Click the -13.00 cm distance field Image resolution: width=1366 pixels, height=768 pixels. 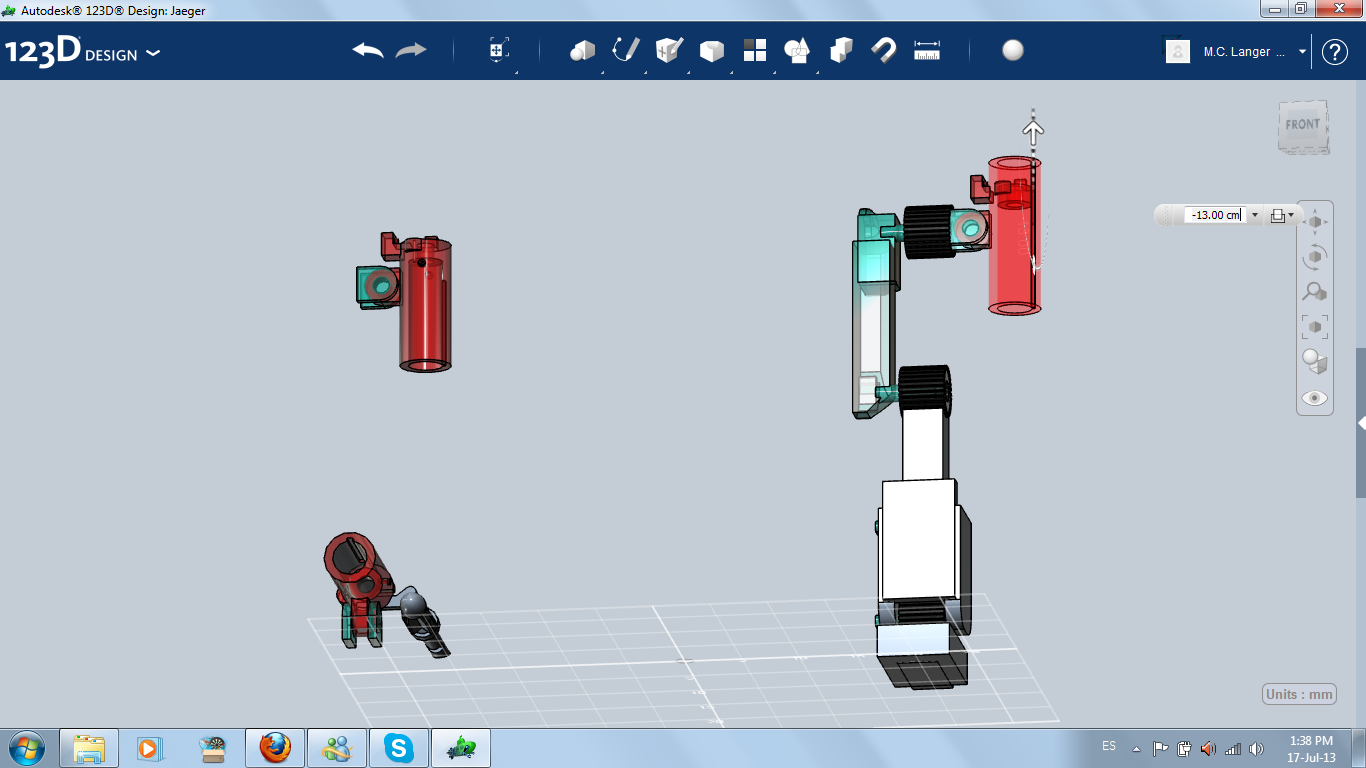[1215, 215]
